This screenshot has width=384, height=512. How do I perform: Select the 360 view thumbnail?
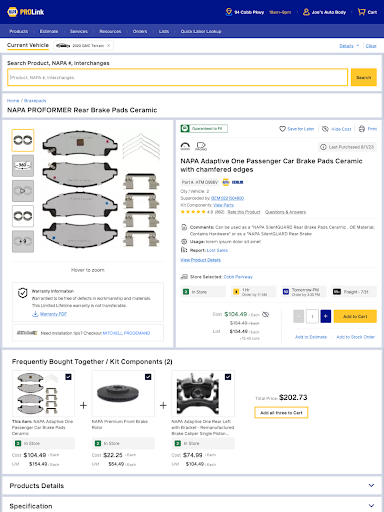click(23, 165)
